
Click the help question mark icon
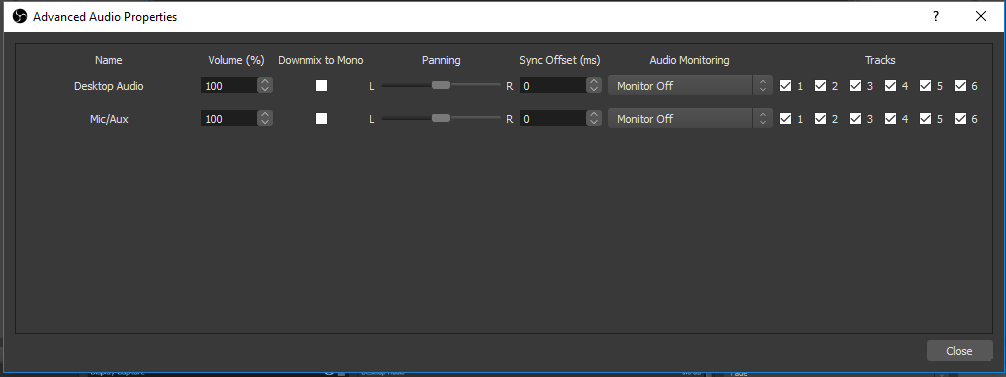(936, 17)
